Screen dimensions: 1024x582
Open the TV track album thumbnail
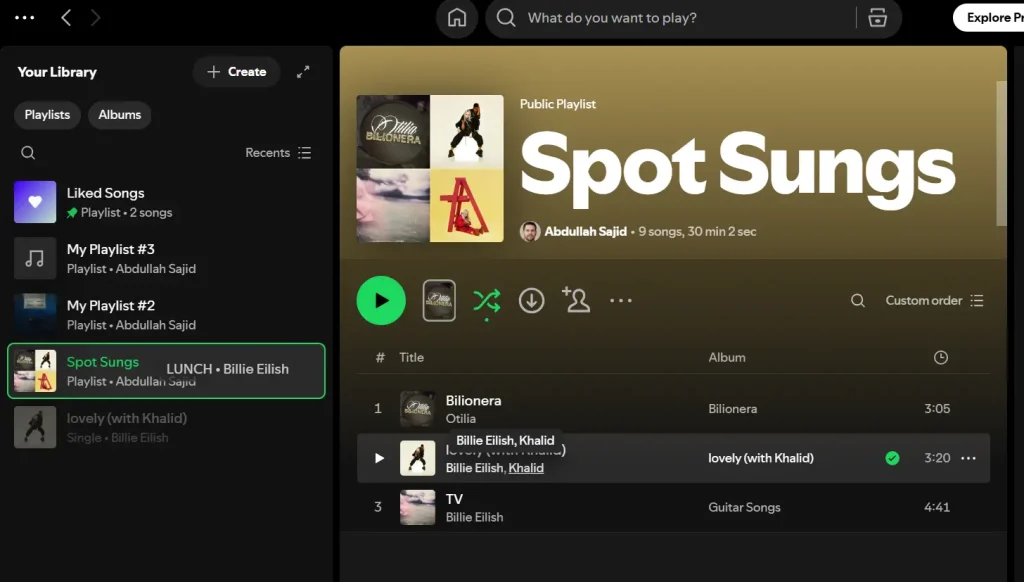click(x=417, y=507)
